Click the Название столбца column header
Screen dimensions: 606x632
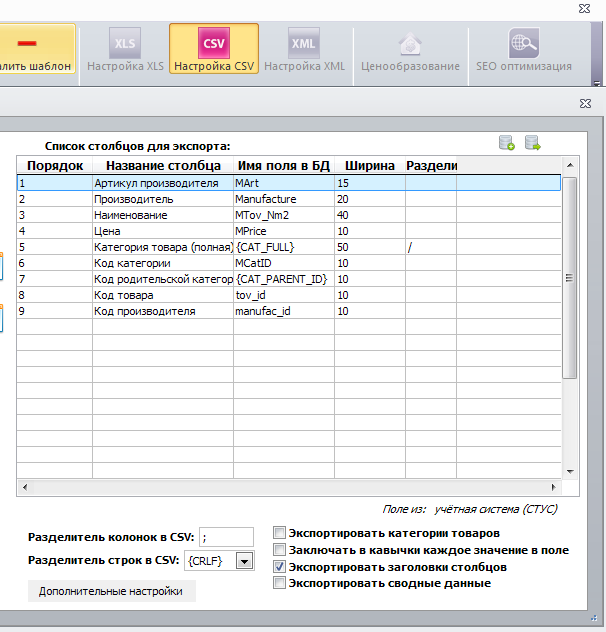click(163, 165)
